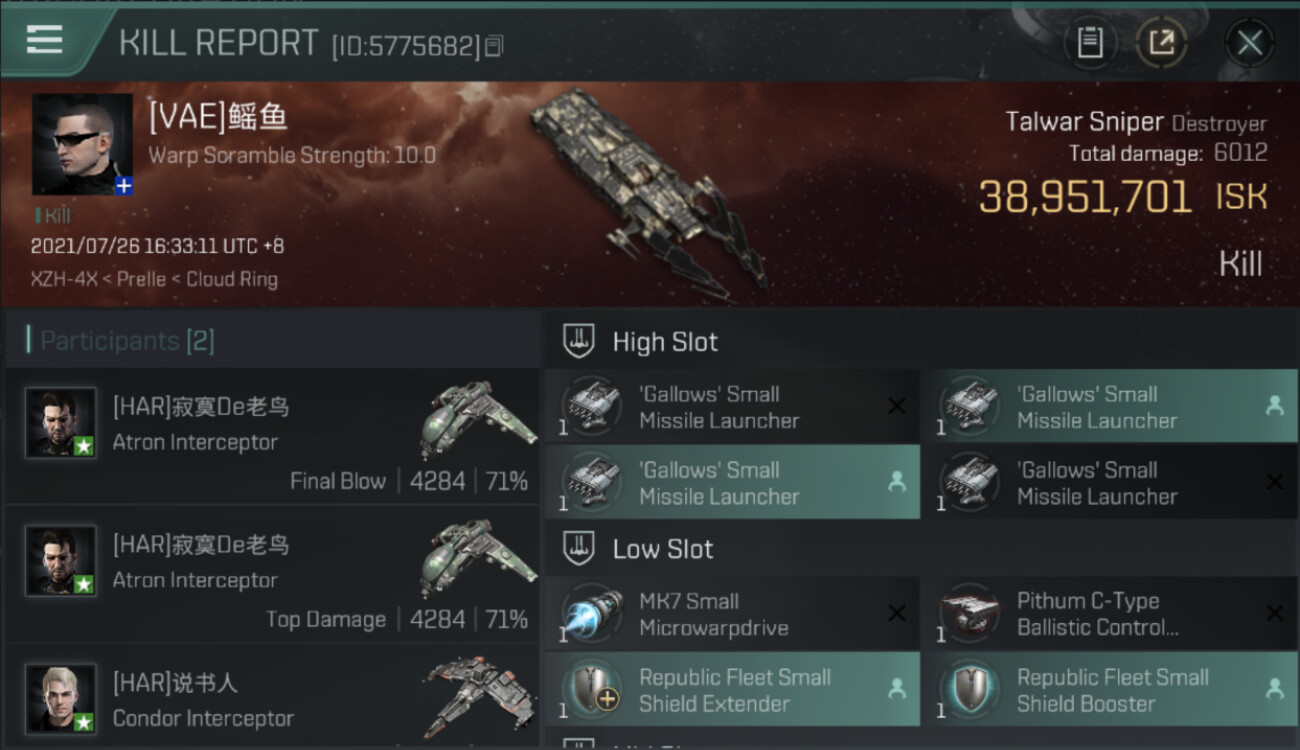Select the MK7 Small Microwarpdrive icon

coord(590,614)
